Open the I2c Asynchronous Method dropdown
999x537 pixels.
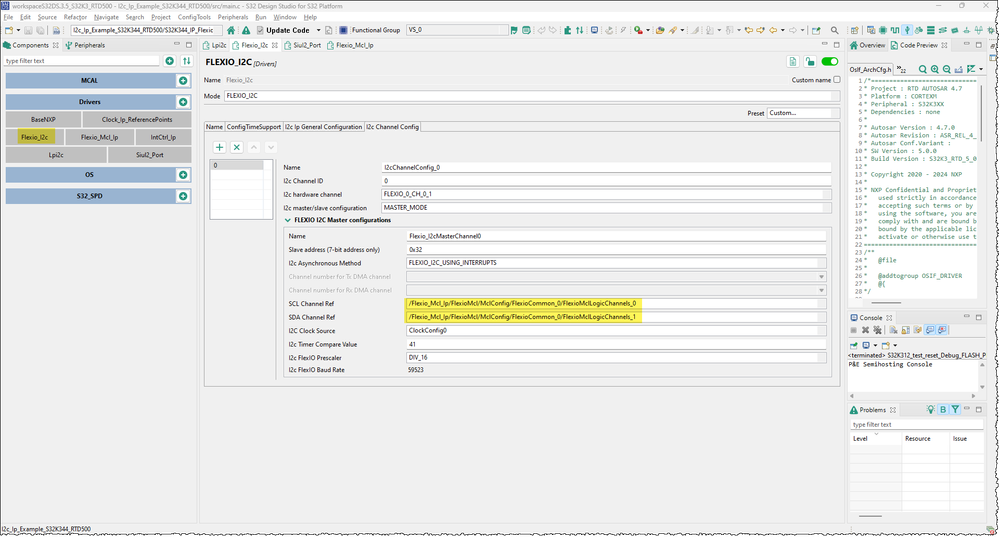point(616,263)
